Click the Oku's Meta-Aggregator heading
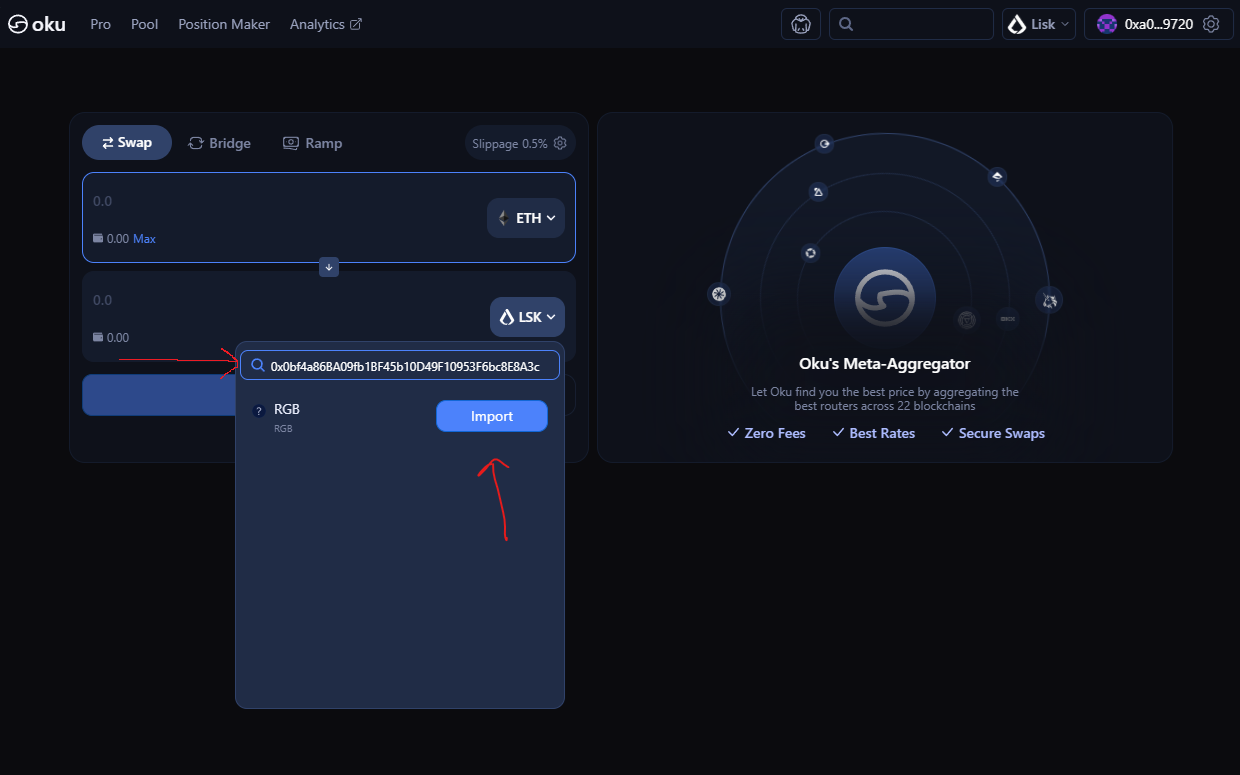 coord(885,364)
